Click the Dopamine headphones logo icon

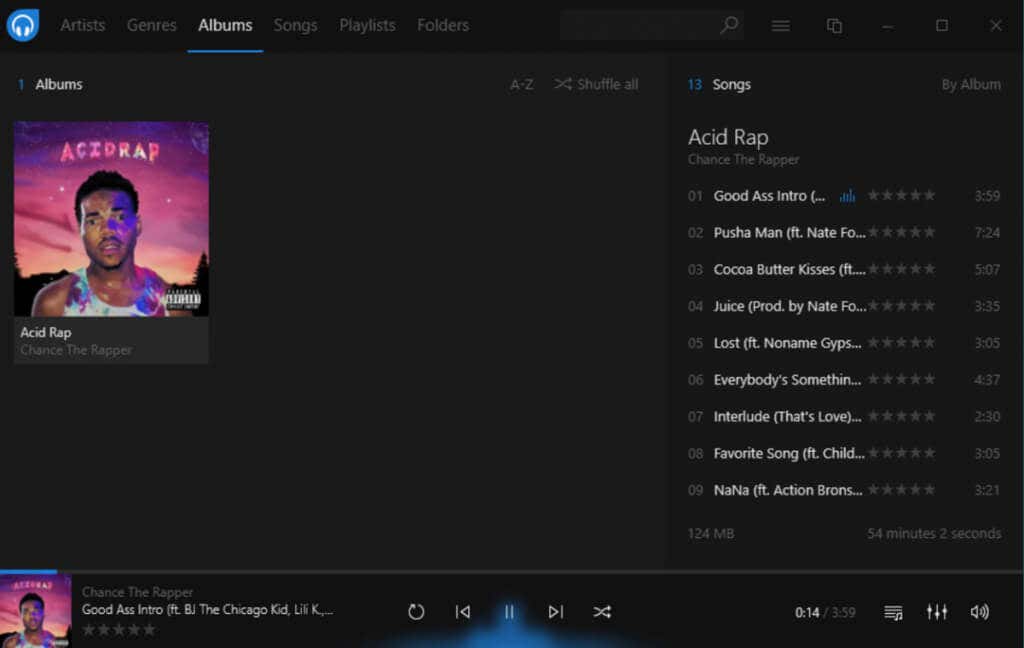[23, 25]
